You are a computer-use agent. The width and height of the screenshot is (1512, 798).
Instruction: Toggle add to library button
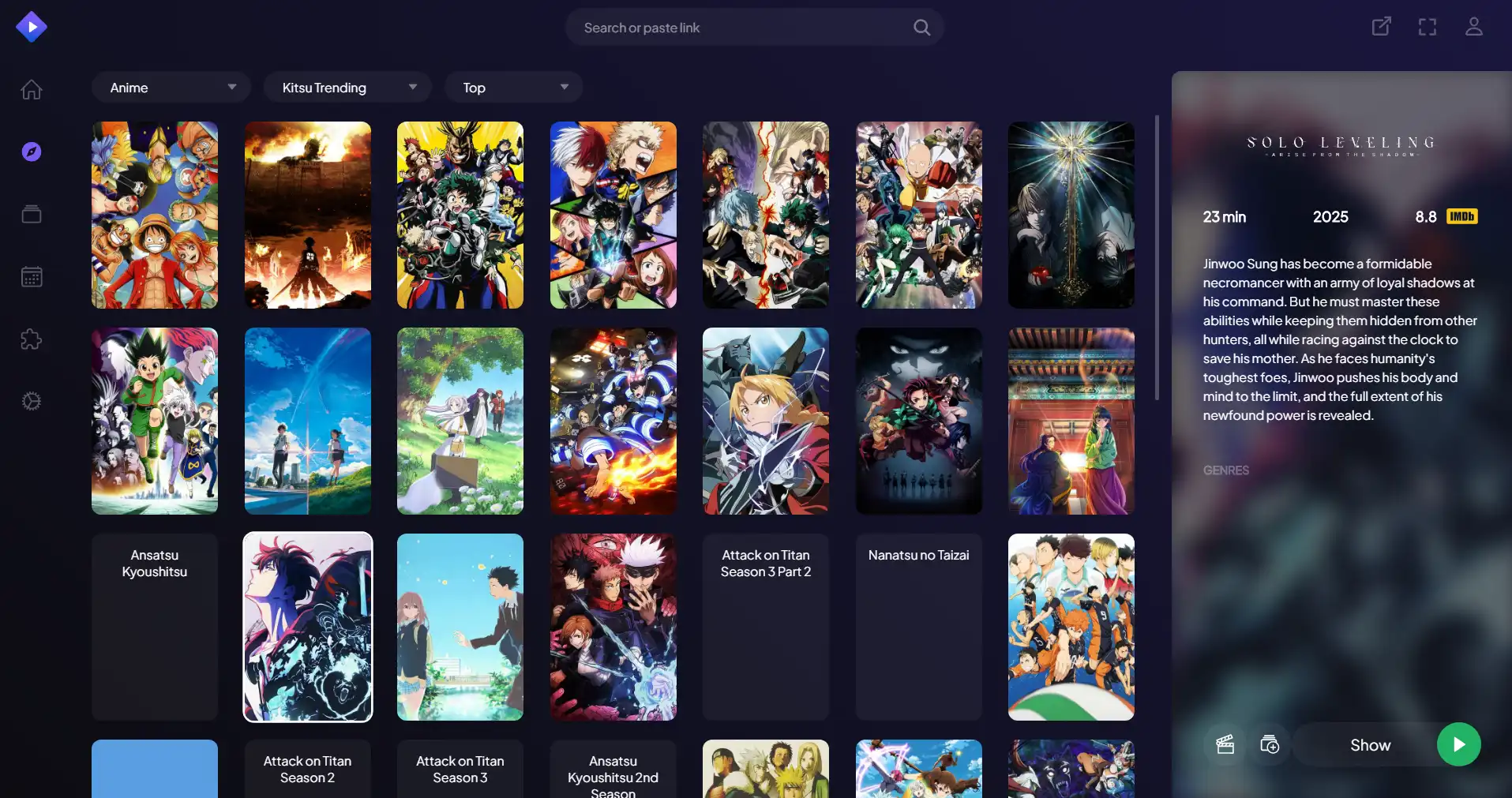coord(1270,744)
